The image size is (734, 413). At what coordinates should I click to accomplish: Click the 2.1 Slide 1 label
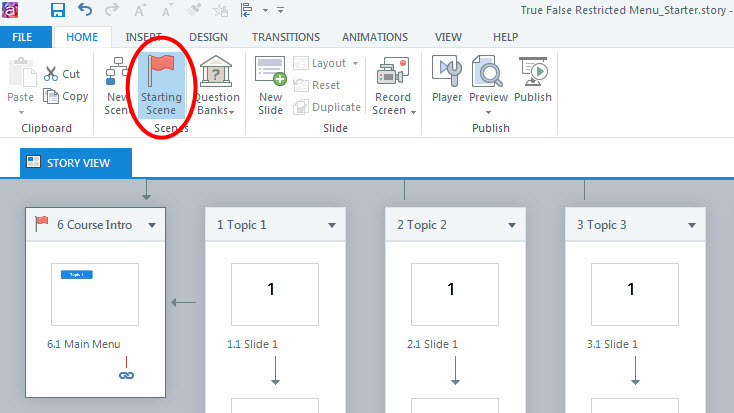[x=432, y=344]
